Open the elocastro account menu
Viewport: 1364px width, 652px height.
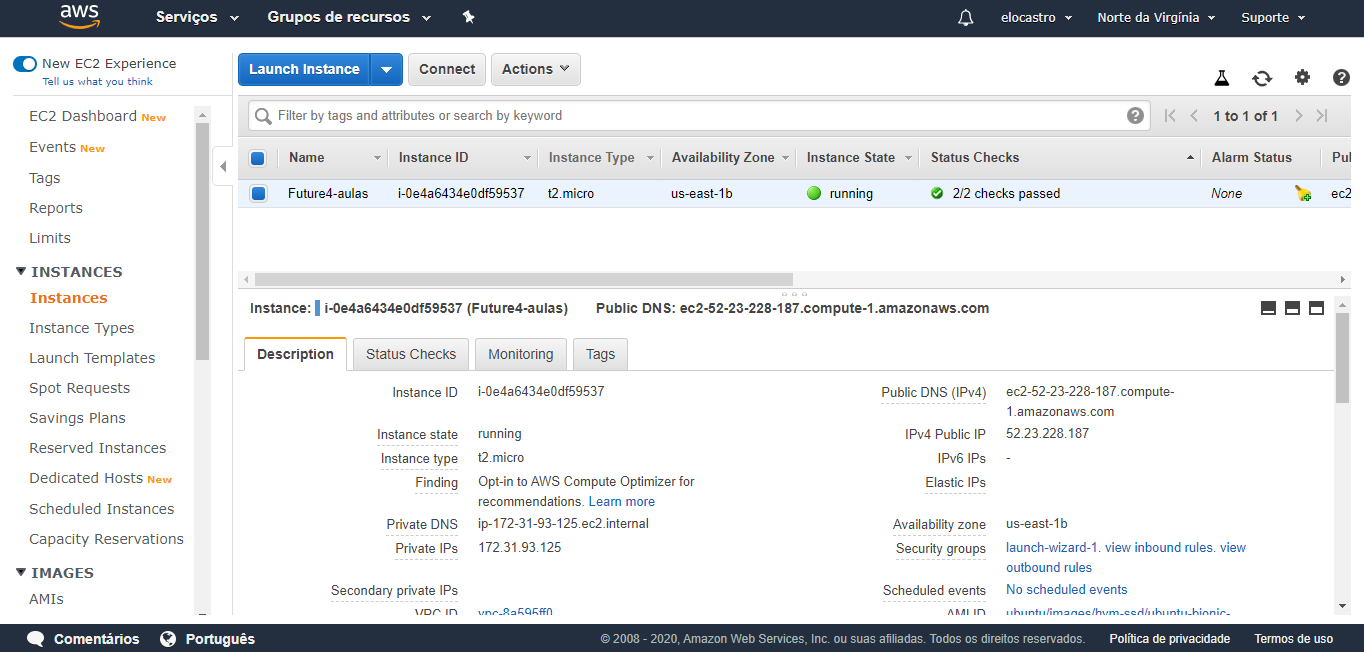pyautogui.click(x=1036, y=17)
